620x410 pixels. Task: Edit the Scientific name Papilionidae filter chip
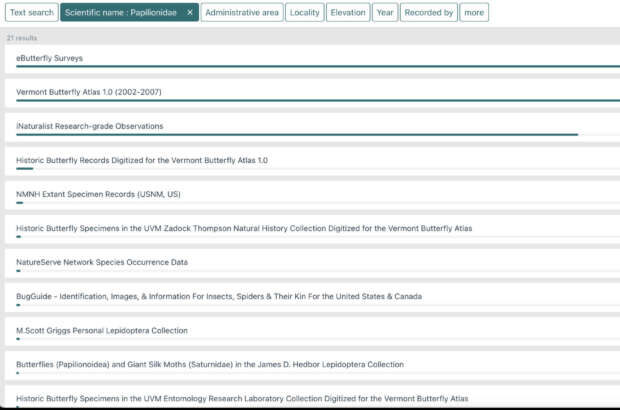[120, 12]
